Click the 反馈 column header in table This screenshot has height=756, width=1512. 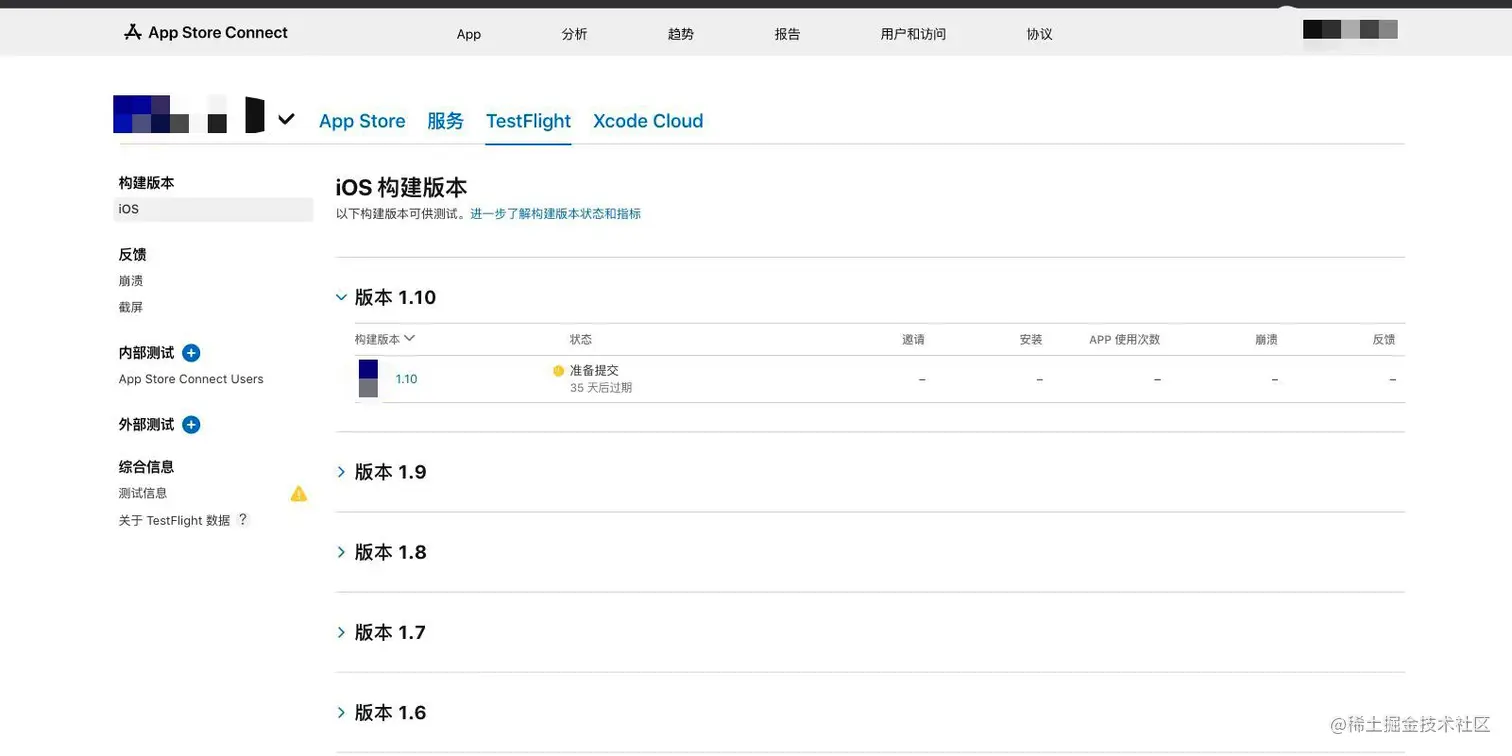click(1384, 340)
